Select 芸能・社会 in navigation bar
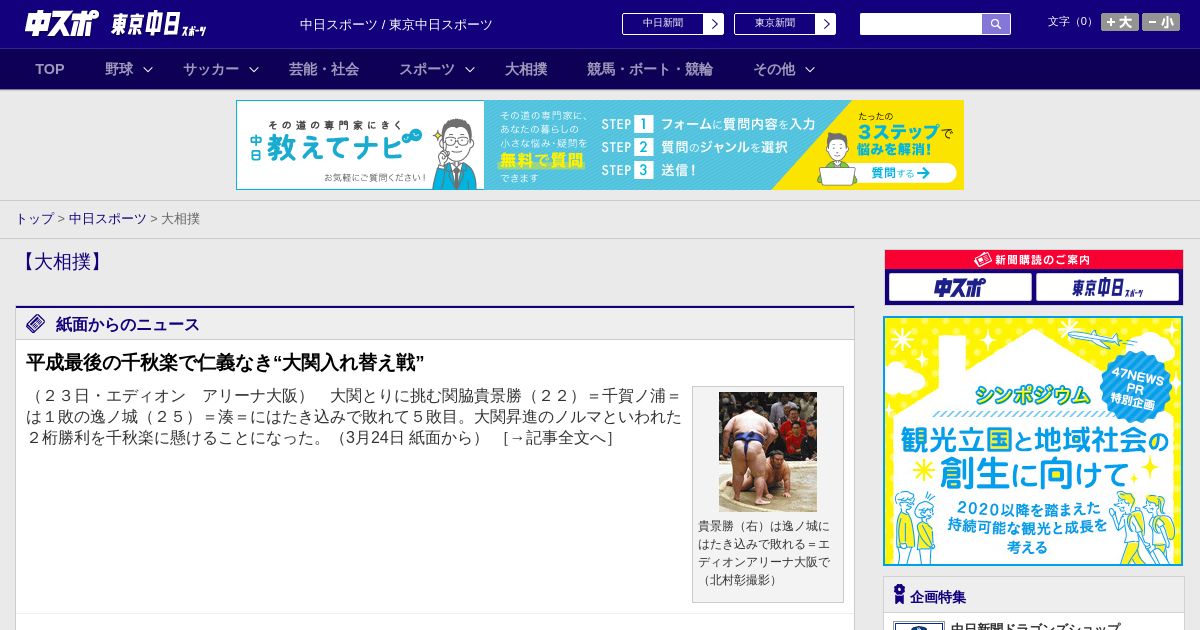 coord(324,69)
